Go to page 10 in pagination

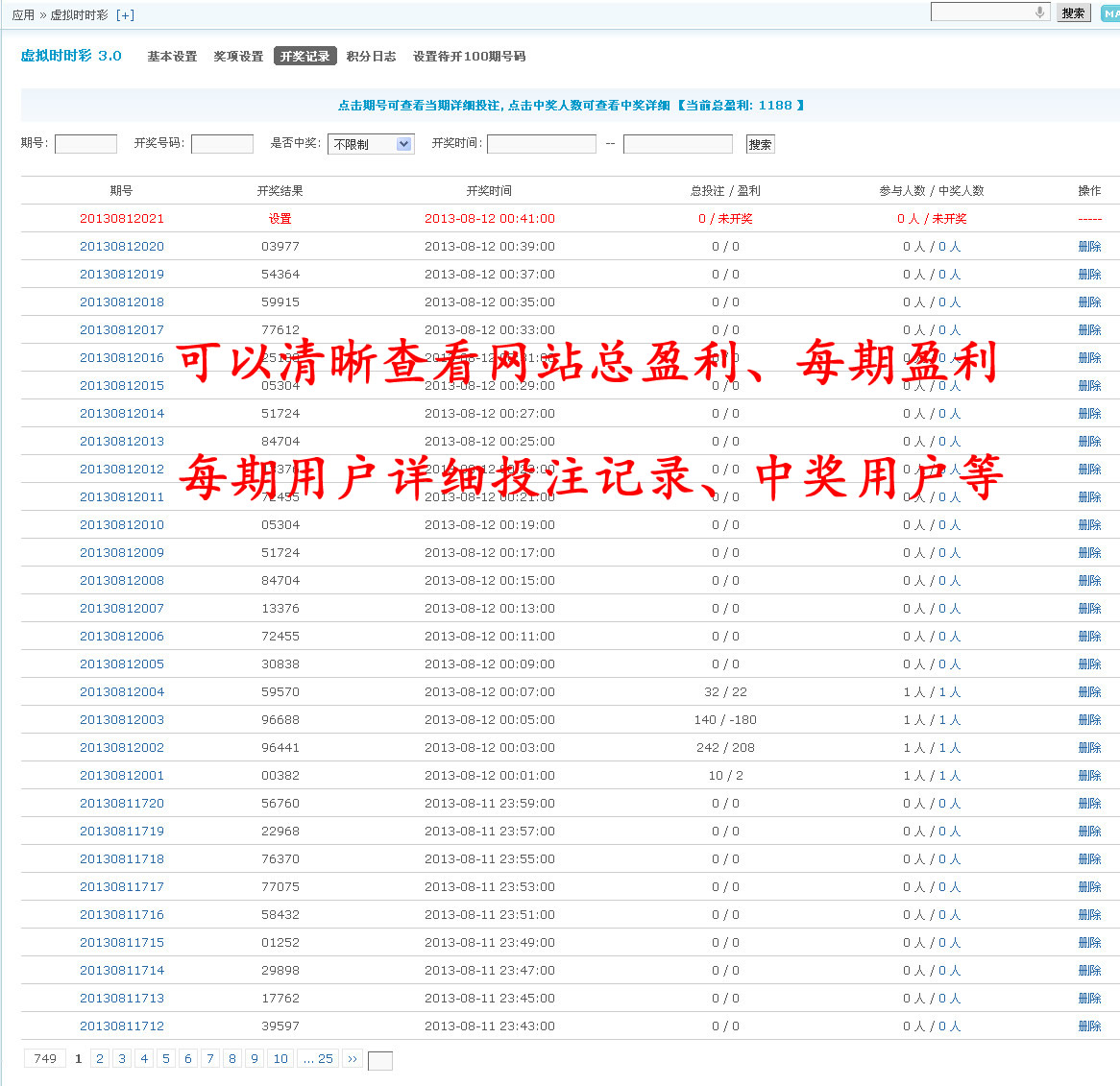point(280,1058)
